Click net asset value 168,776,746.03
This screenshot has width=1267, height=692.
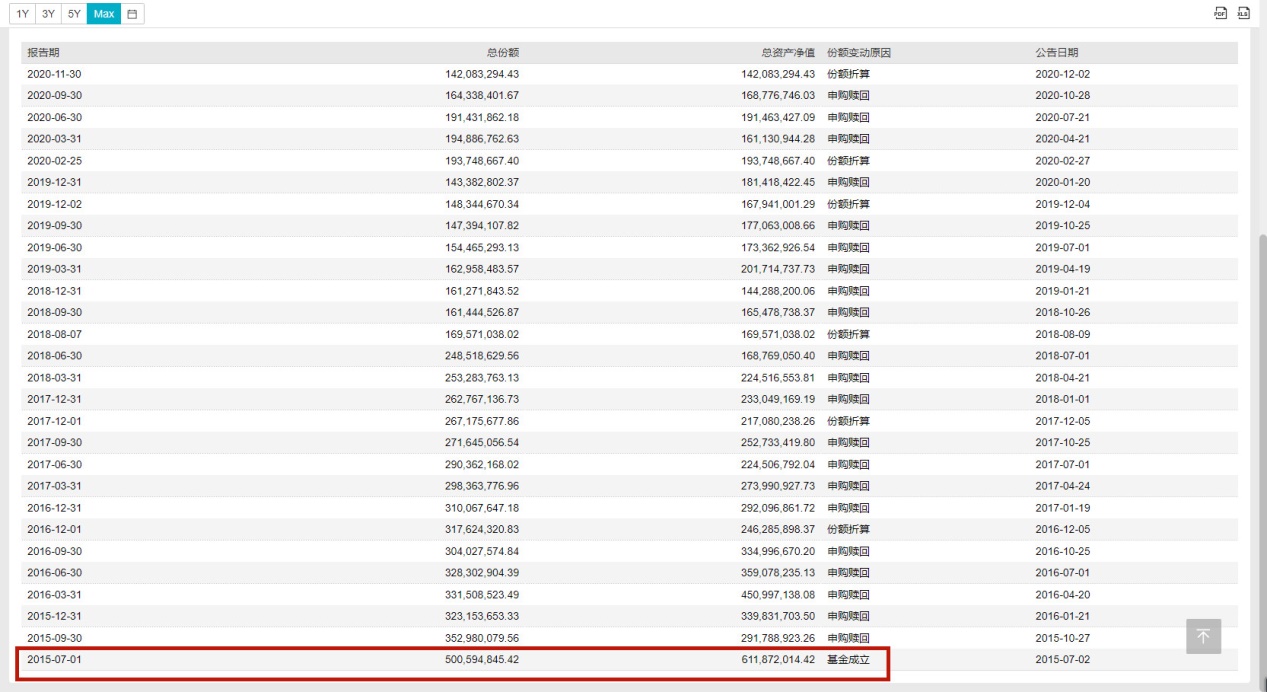tap(778, 96)
